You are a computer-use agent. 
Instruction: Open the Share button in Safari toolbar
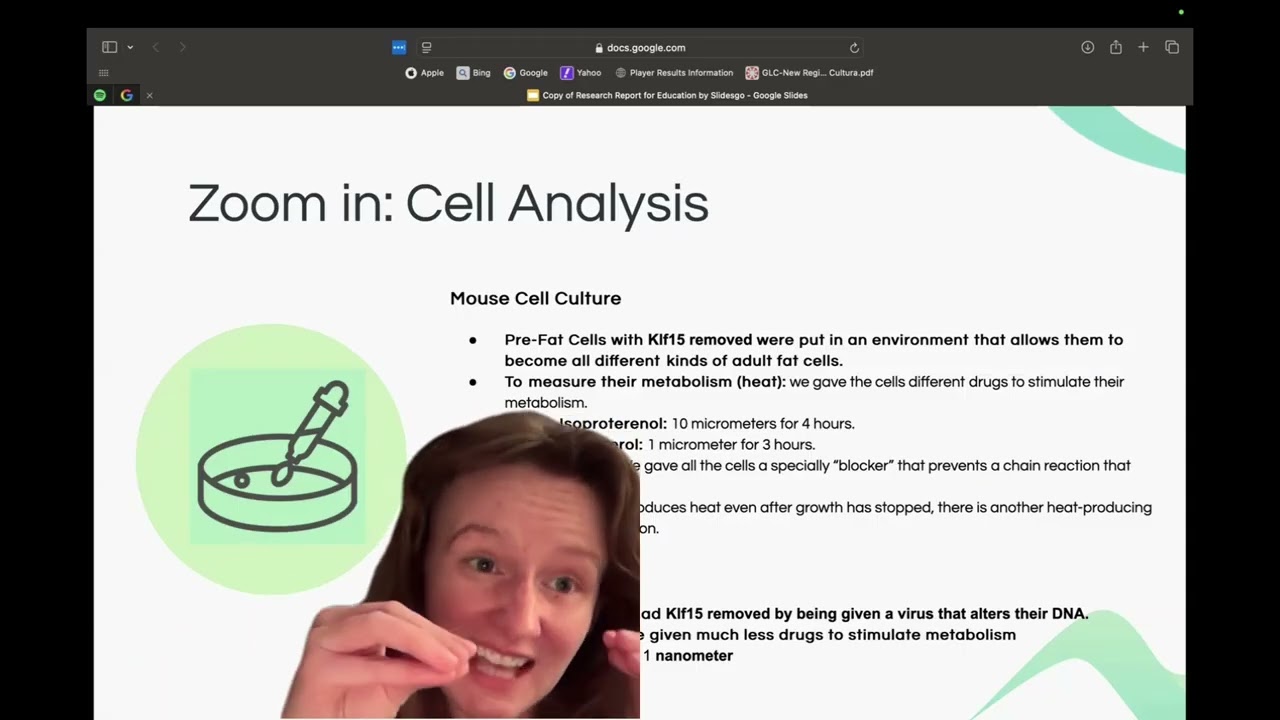(x=1115, y=47)
